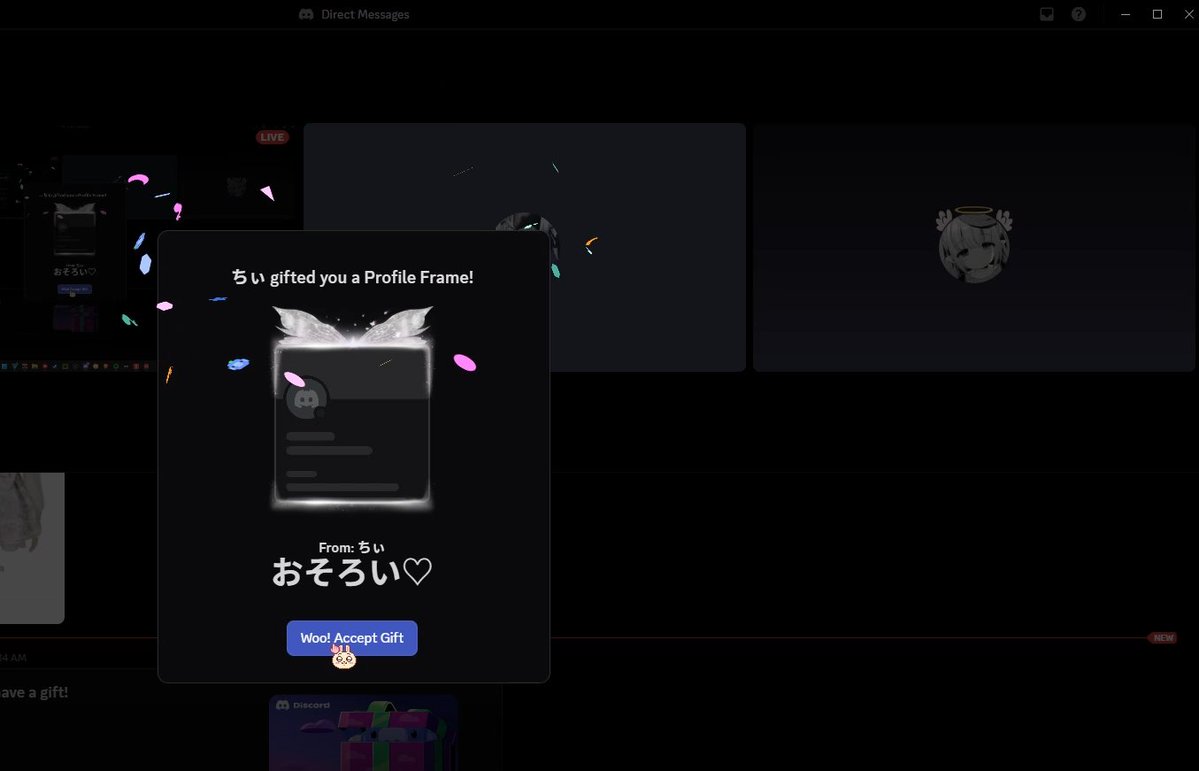Click the gray image attachment in chat
Image resolution: width=1199 pixels, height=771 pixels.
pos(31,548)
